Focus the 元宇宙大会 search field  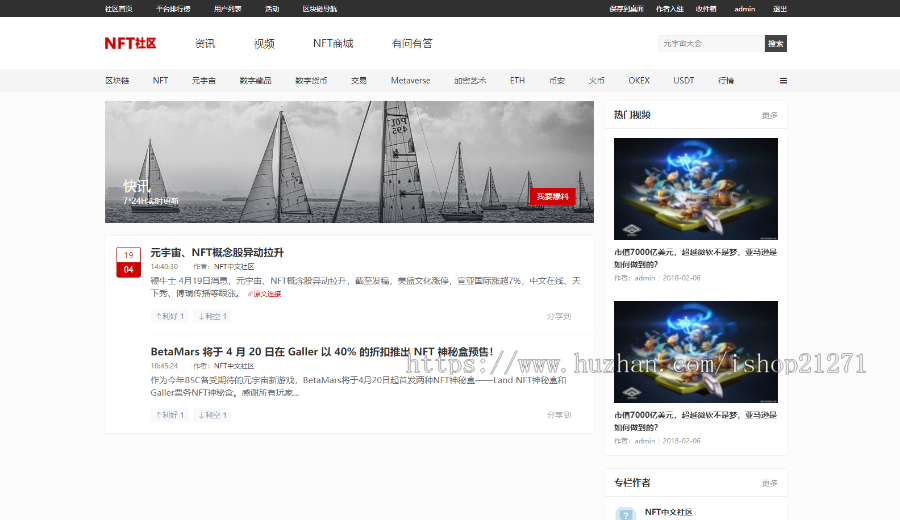[711, 44]
